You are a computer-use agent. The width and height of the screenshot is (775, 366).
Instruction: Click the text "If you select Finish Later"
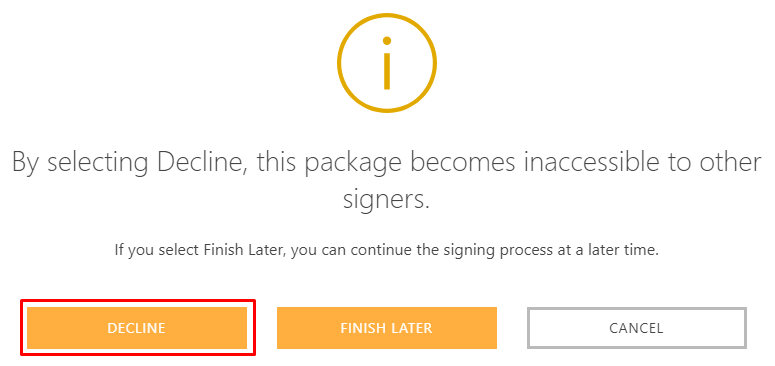click(200, 250)
